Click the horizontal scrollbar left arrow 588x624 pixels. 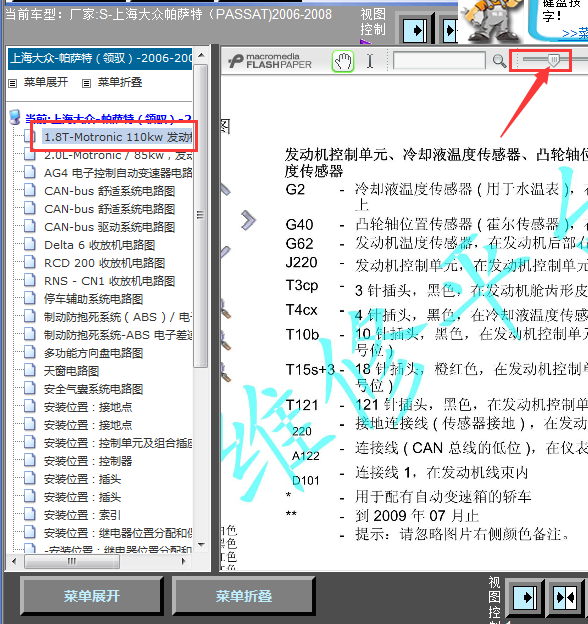tap(14, 561)
